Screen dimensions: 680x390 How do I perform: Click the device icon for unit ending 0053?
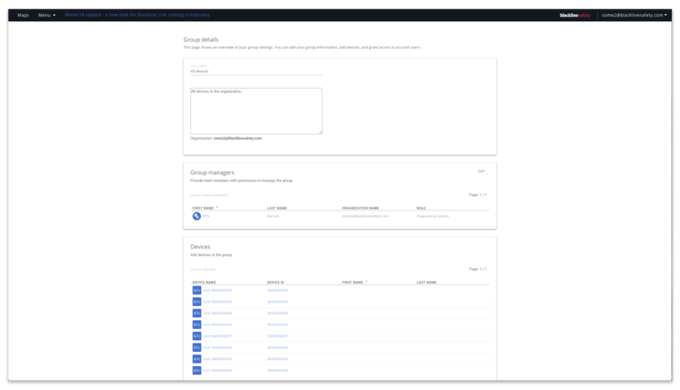tap(197, 290)
